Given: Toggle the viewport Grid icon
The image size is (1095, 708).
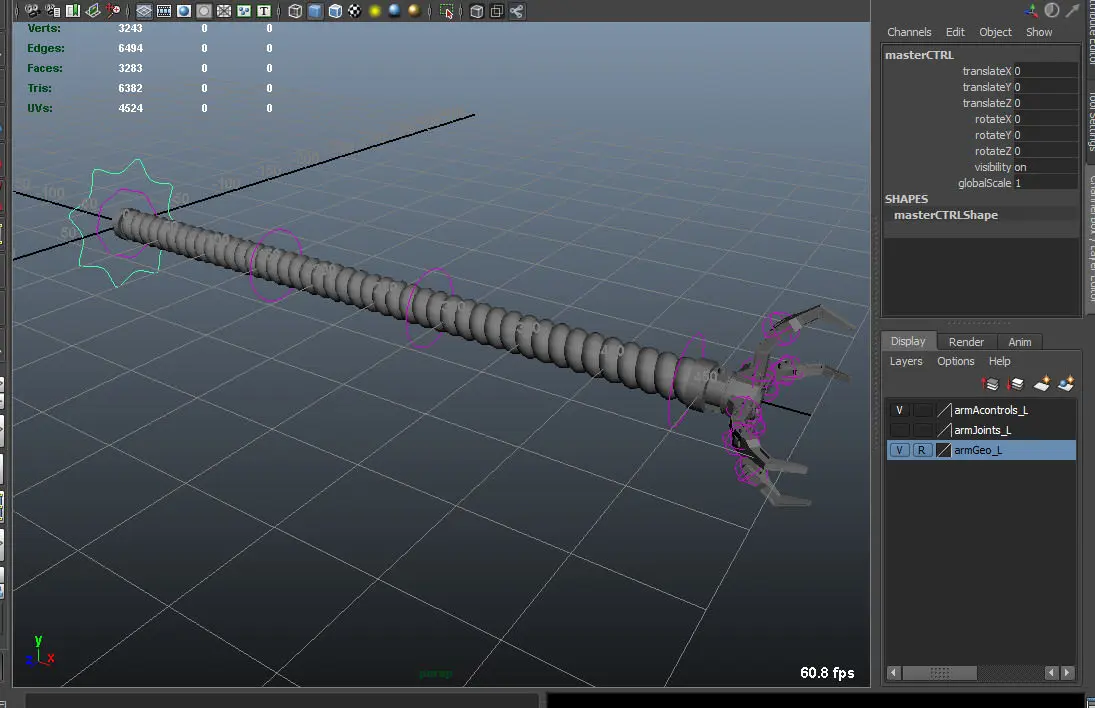Looking at the screenshot, I should [x=144, y=10].
